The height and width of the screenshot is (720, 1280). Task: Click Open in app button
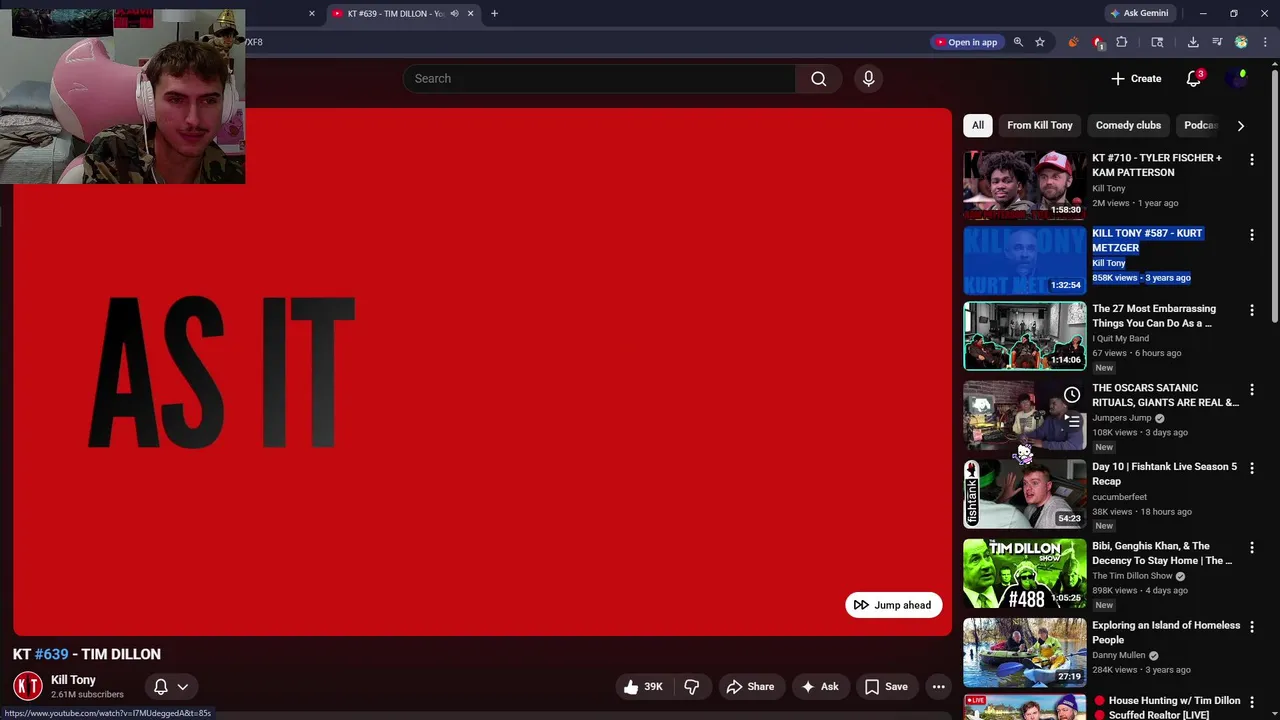click(966, 42)
